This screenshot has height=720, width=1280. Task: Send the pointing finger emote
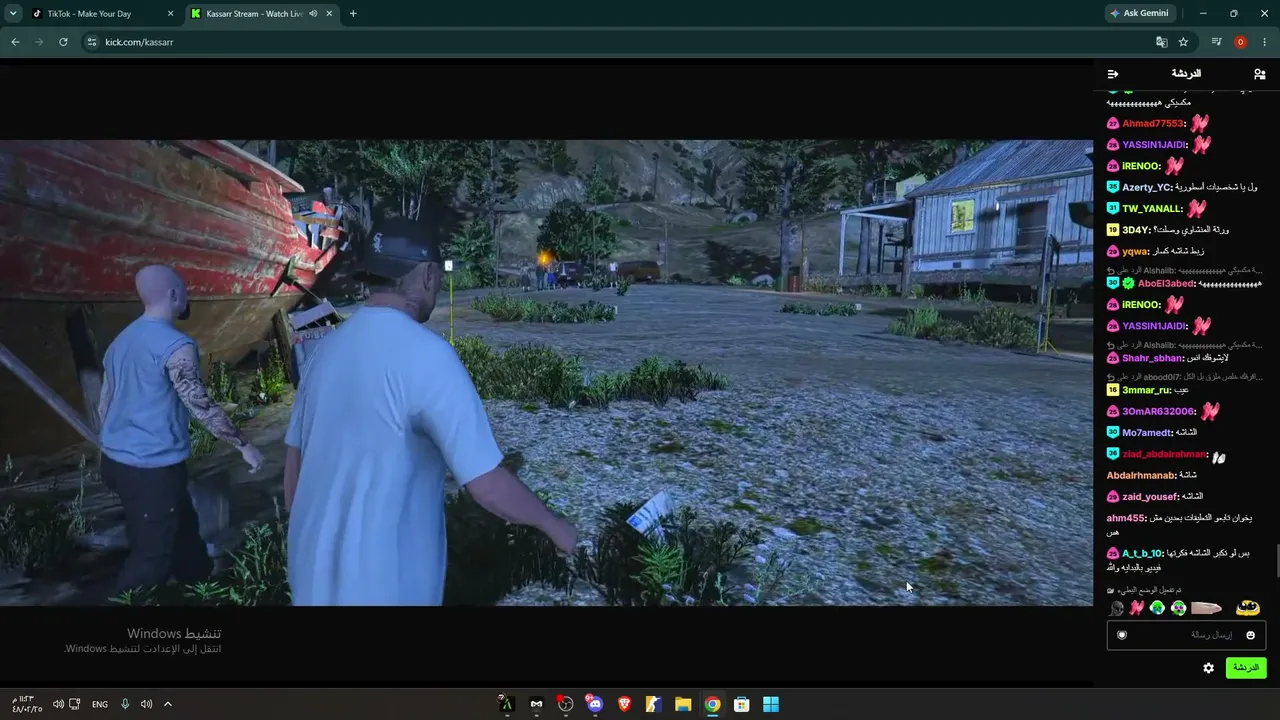(x=1206, y=607)
